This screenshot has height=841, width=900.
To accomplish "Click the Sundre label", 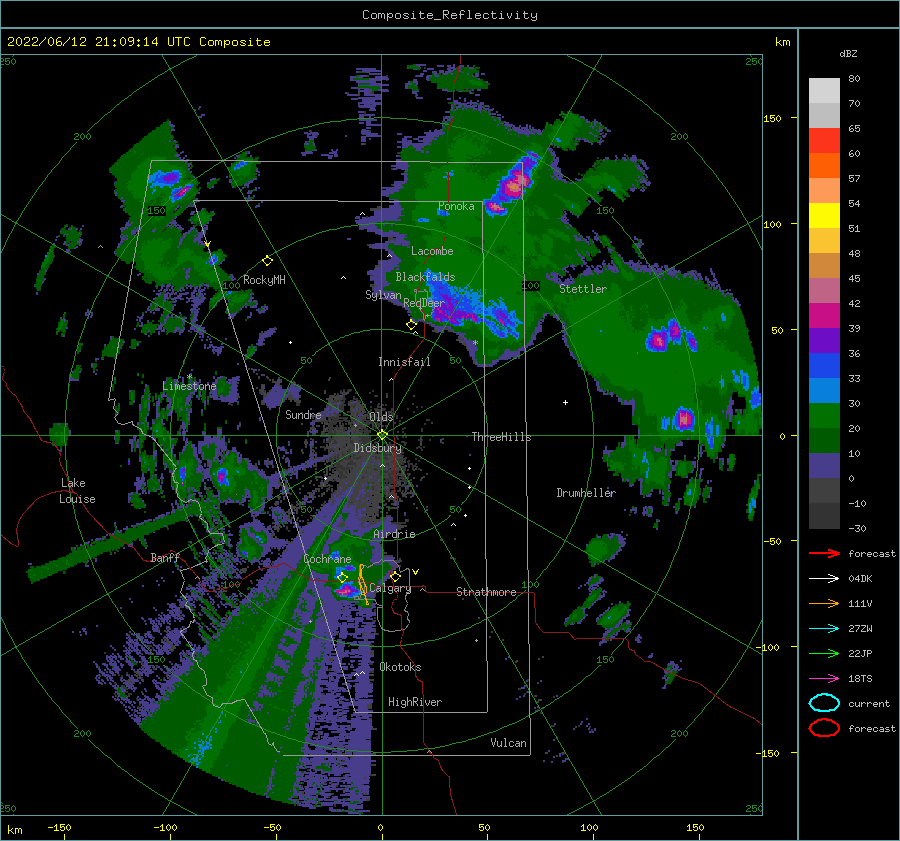I will click(303, 414).
